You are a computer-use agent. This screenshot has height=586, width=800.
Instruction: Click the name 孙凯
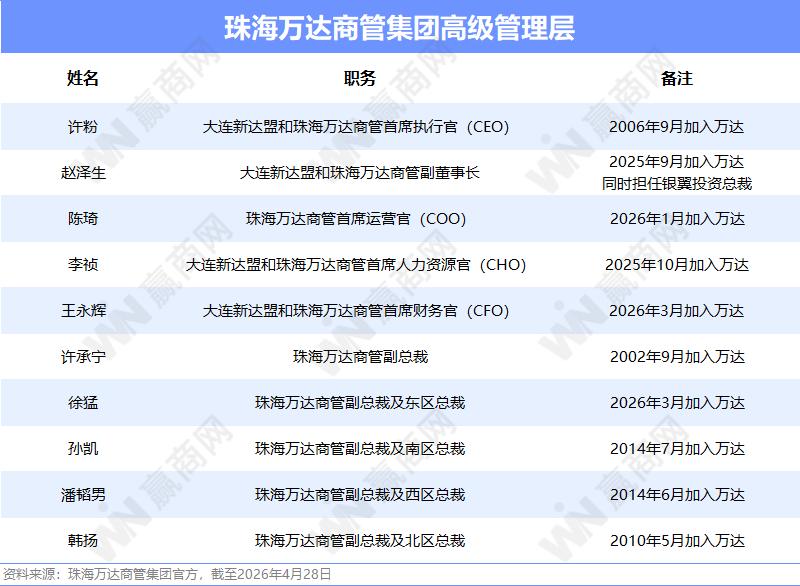tap(83, 448)
